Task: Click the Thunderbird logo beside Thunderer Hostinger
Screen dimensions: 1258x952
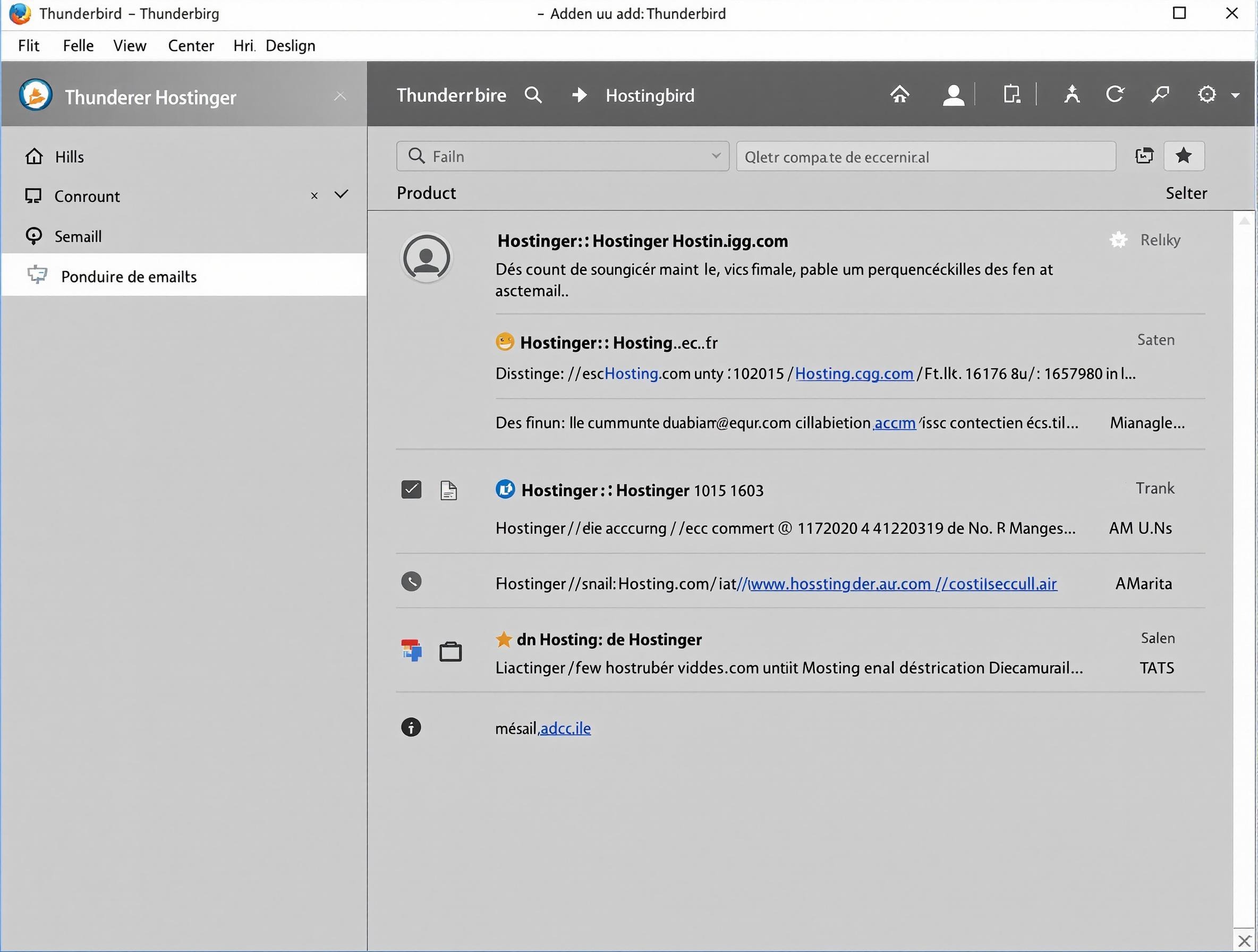Action: [36, 95]
